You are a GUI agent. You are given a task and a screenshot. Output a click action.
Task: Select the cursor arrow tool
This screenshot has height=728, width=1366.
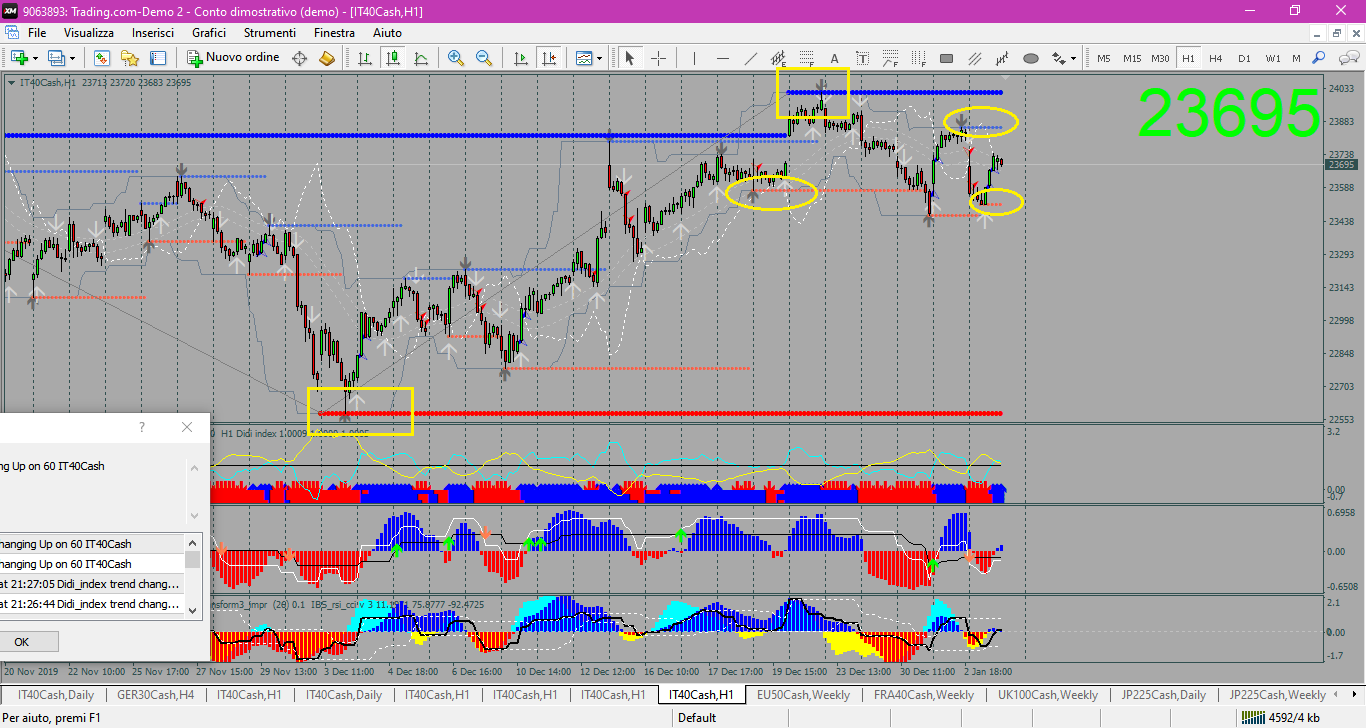630,58
